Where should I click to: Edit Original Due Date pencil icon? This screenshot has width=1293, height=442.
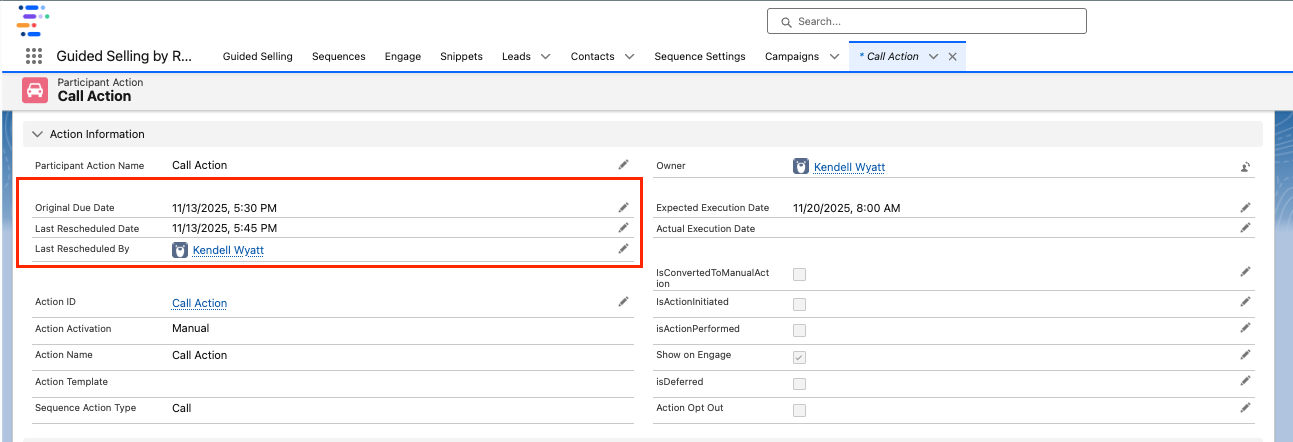coord(623,207)
